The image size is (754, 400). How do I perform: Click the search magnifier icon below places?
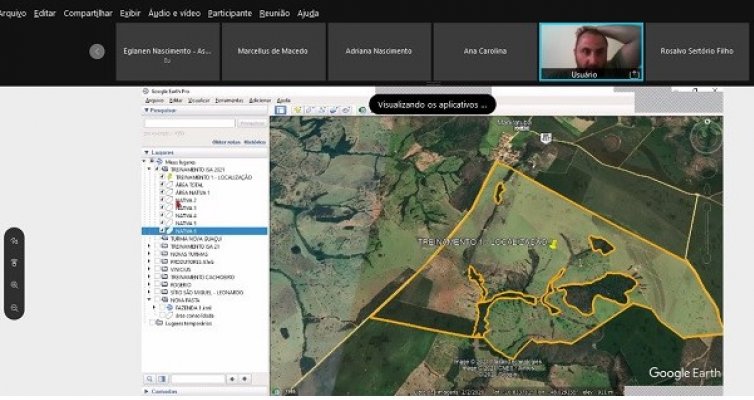150,379
